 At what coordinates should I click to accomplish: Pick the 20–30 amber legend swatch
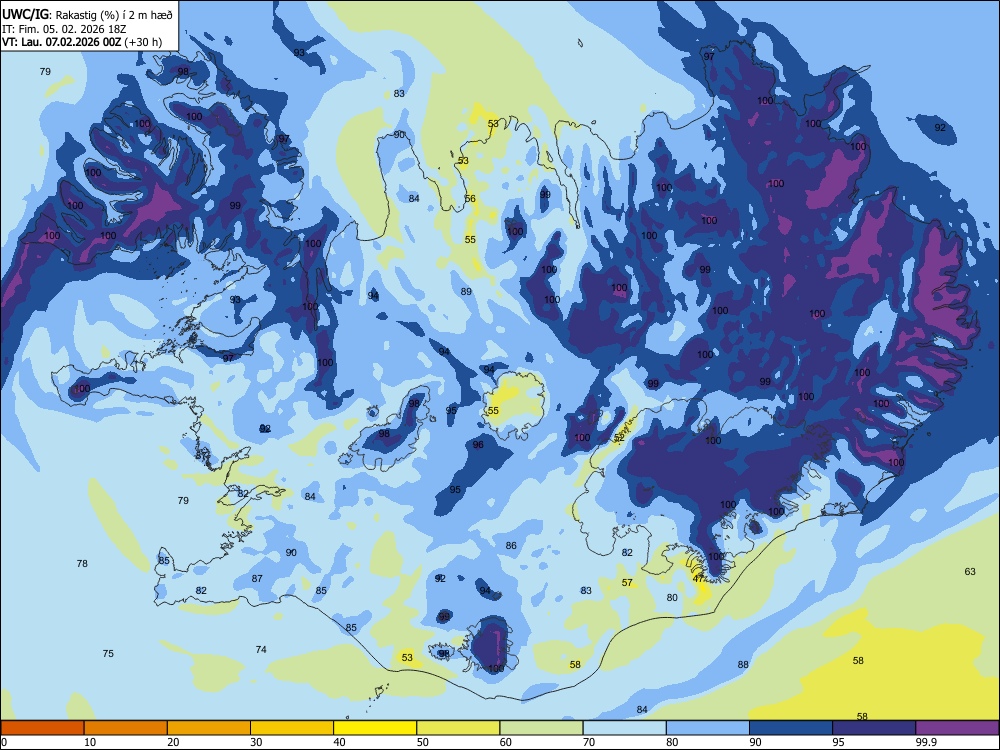point(209,728)
